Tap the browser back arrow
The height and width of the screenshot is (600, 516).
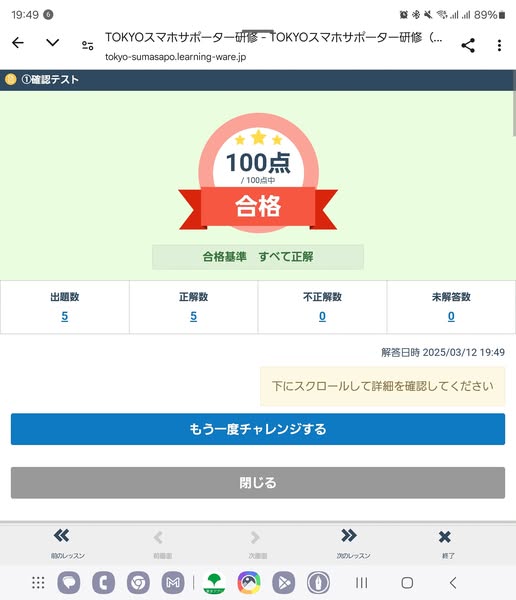coord(18,42)
